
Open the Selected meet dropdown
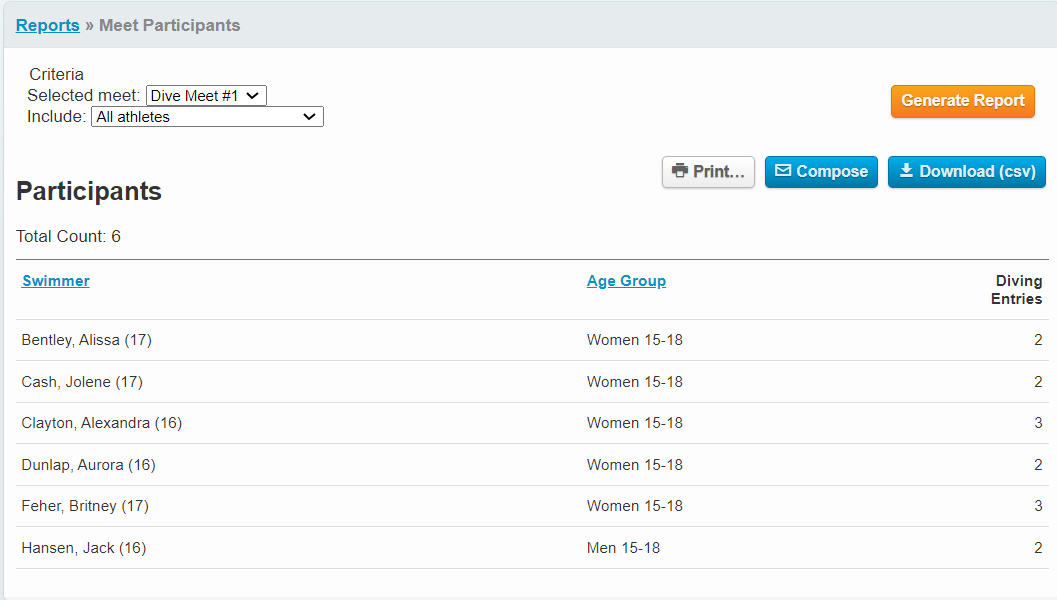pos(206,96)
